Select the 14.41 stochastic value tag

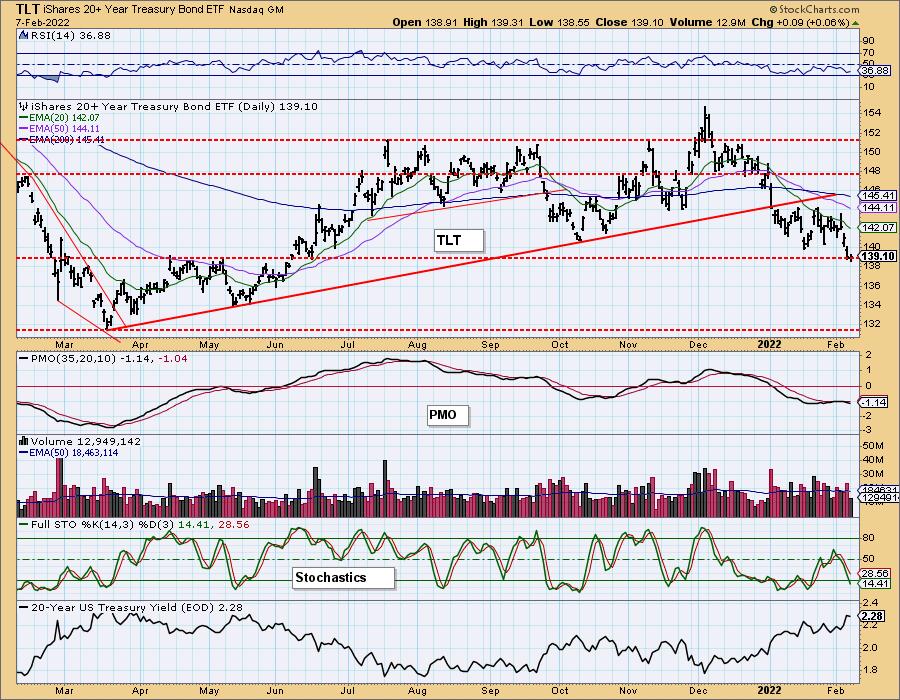[x=875, y=584]
